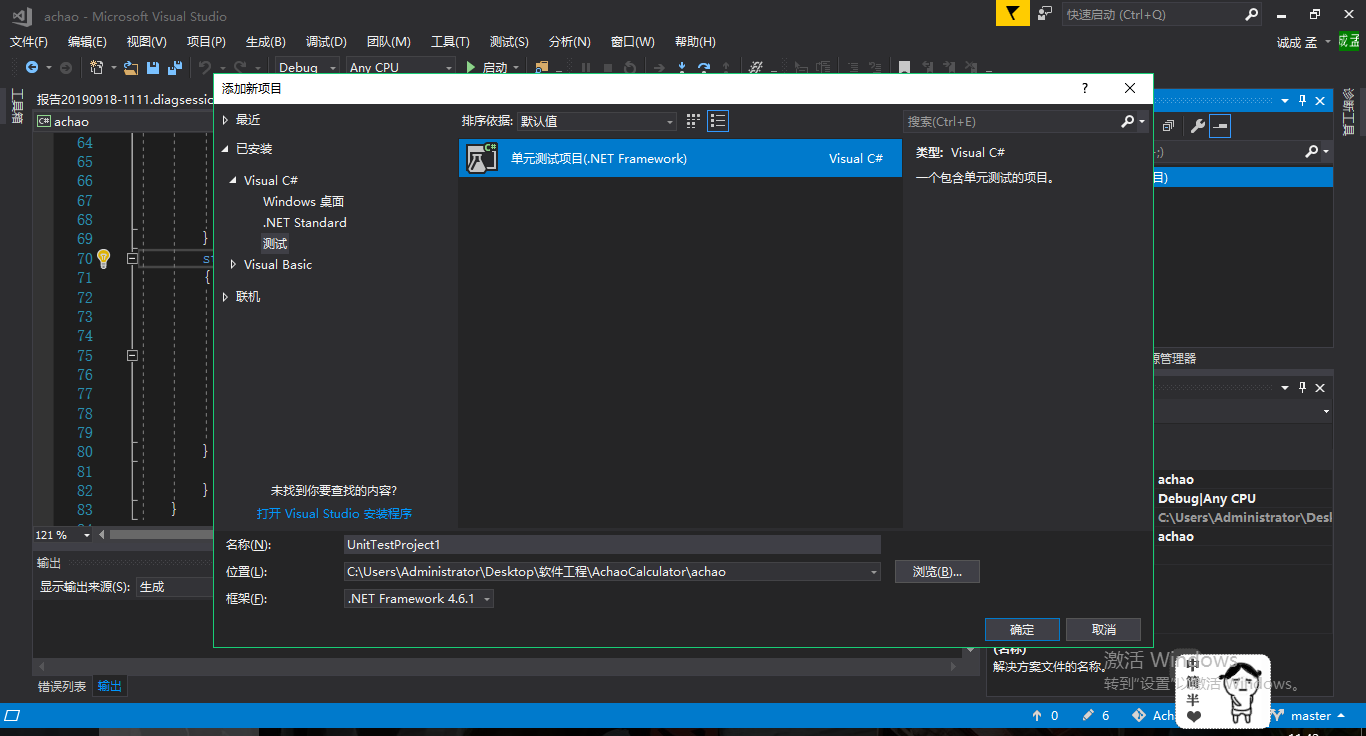Expand the 联机 tree node
Image resolution: width=1366 pixels, height=736 pixels.
225,297
